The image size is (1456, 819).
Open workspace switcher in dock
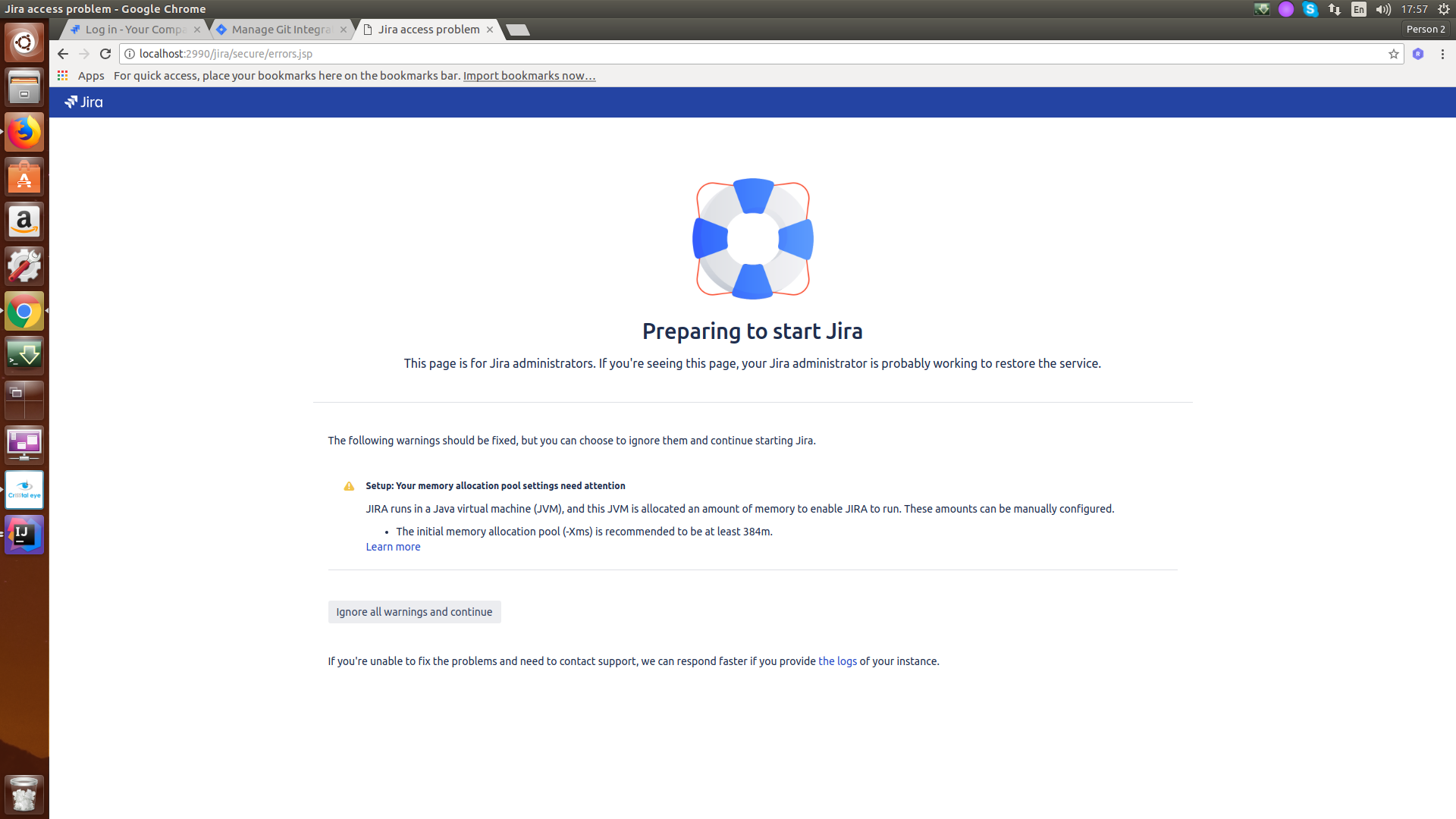click(x=24, y=400)
